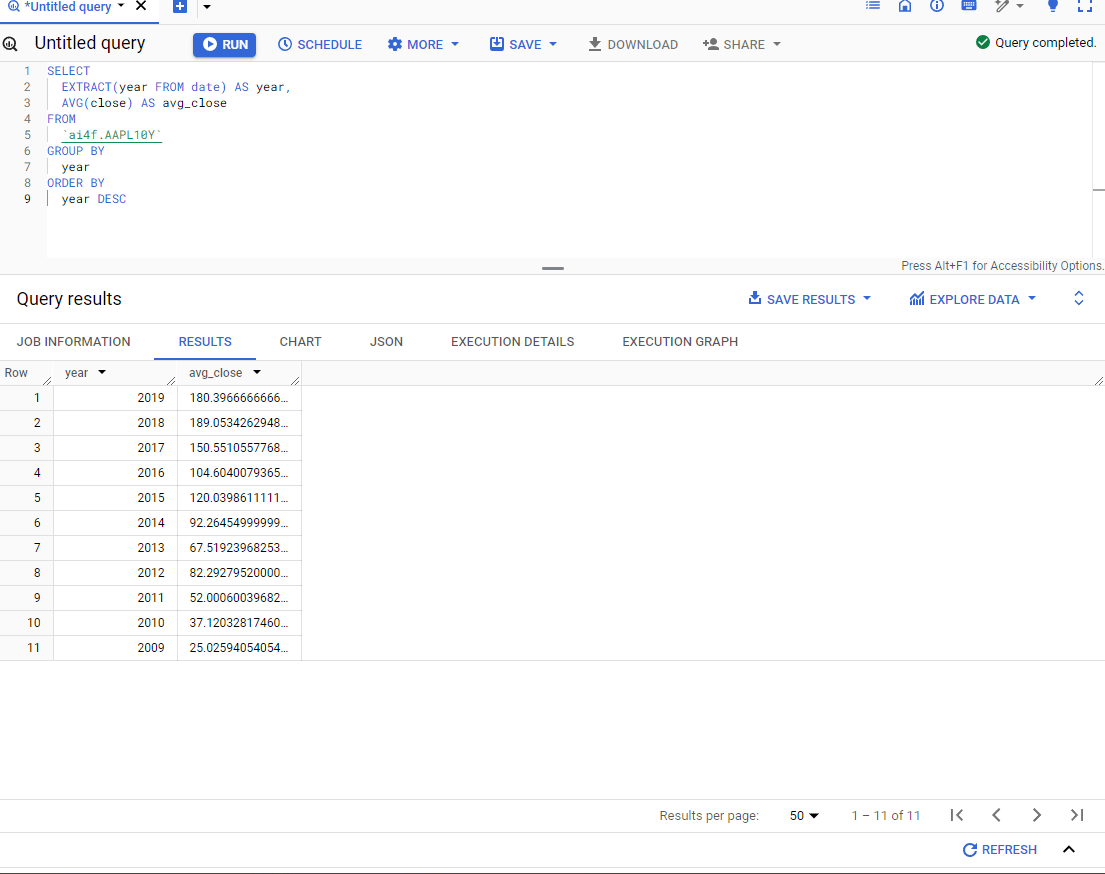Open the More settings menu
The width and height of the screenshot is (1105, 874).
[x=424, y=44]
